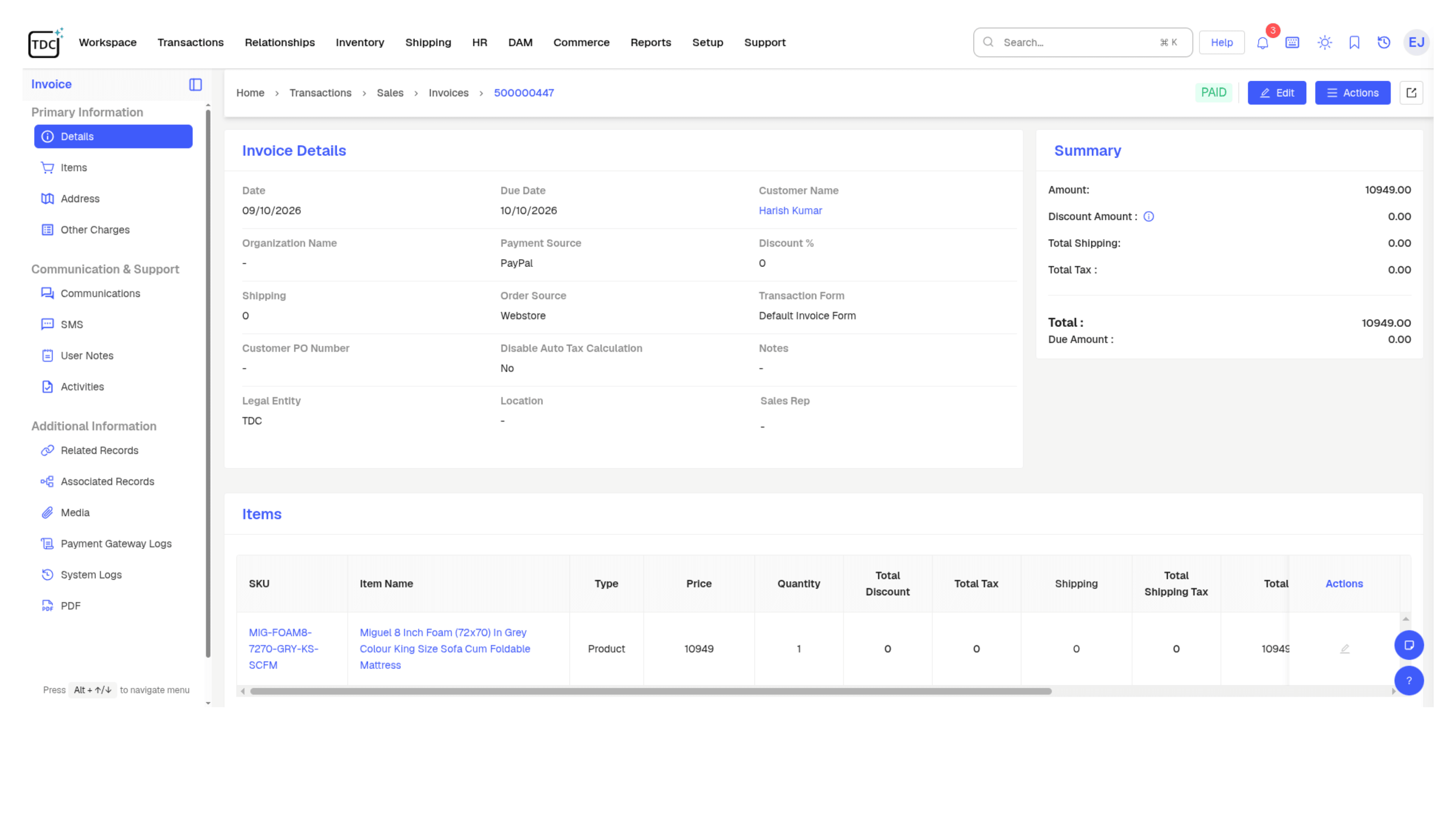Click the Edit invoice button
This screenshot has height=819, width=1456.
[x=1276, y=93]
